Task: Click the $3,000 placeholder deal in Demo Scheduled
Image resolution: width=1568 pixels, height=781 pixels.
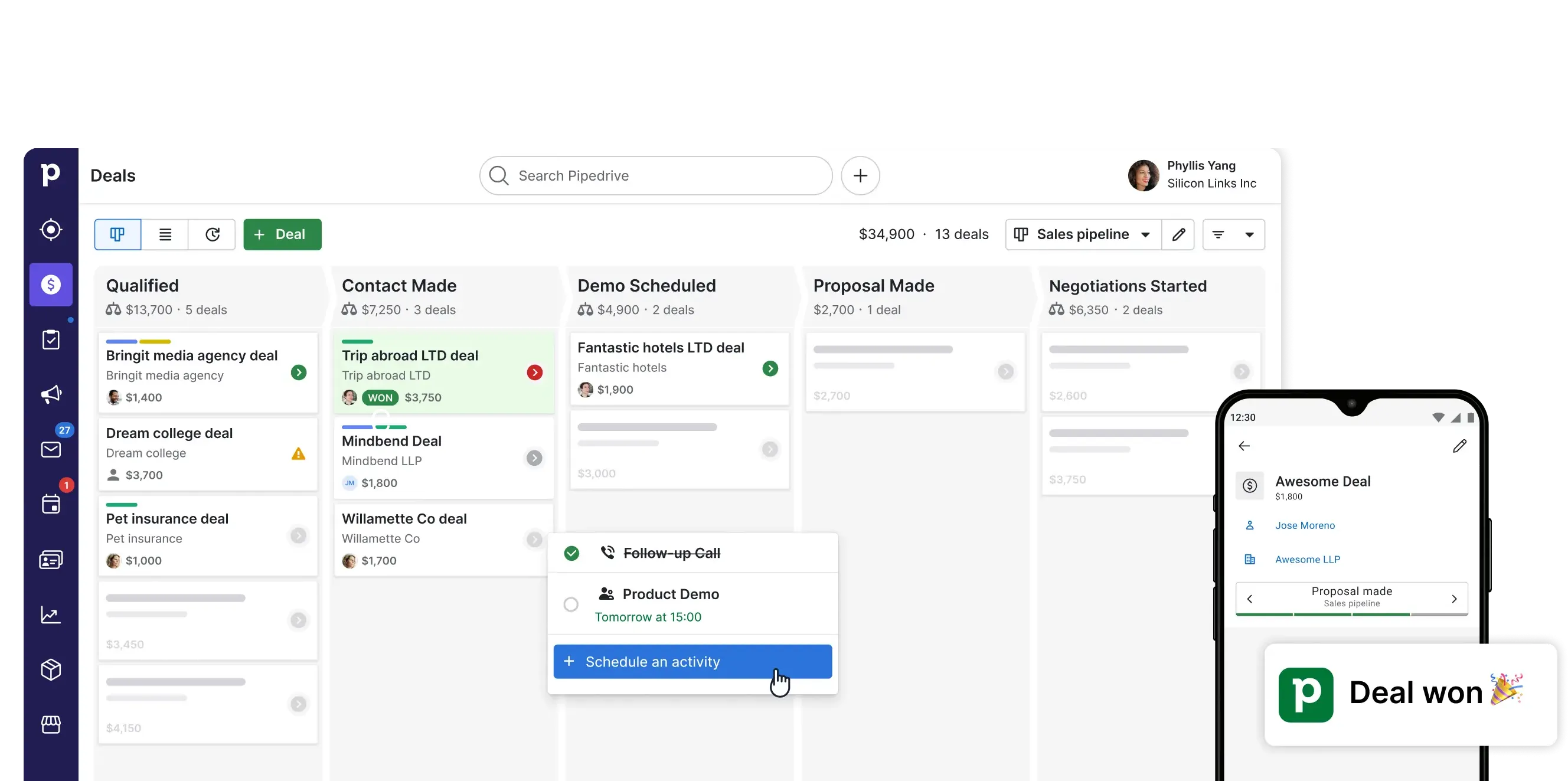Action: (680, 449)
